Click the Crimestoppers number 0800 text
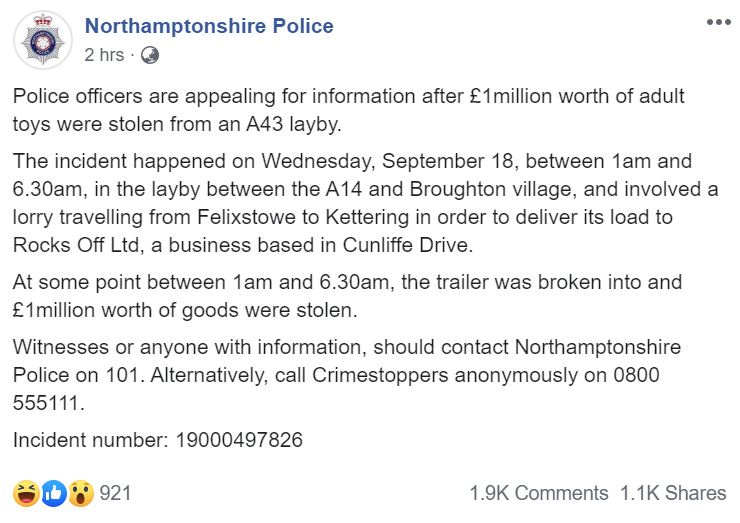The height and width of the screenshot is (523, 740). (636, 375)
